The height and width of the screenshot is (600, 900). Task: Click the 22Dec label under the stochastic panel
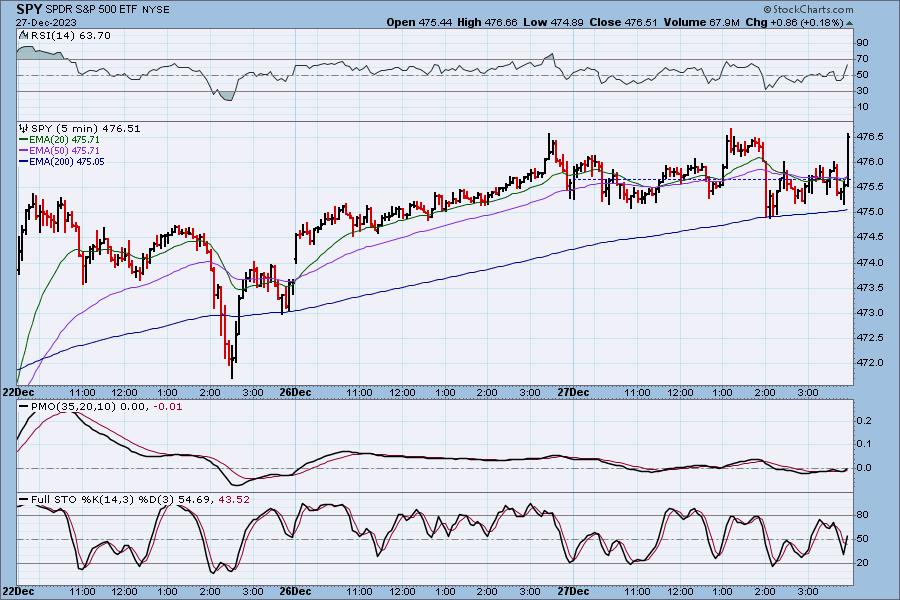(x=18, y=591)
